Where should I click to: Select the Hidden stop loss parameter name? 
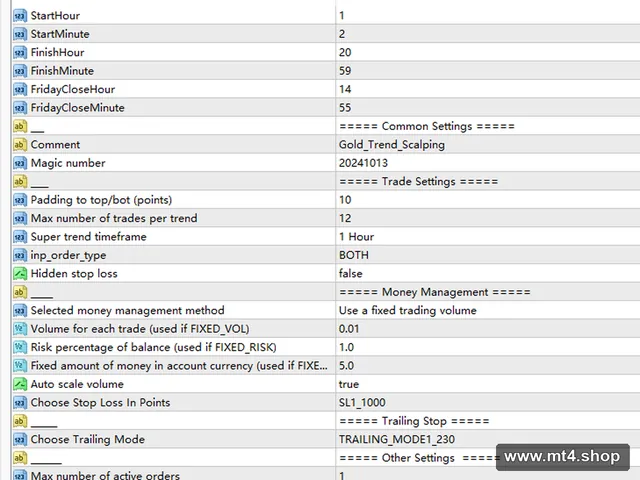coord(74,273)
